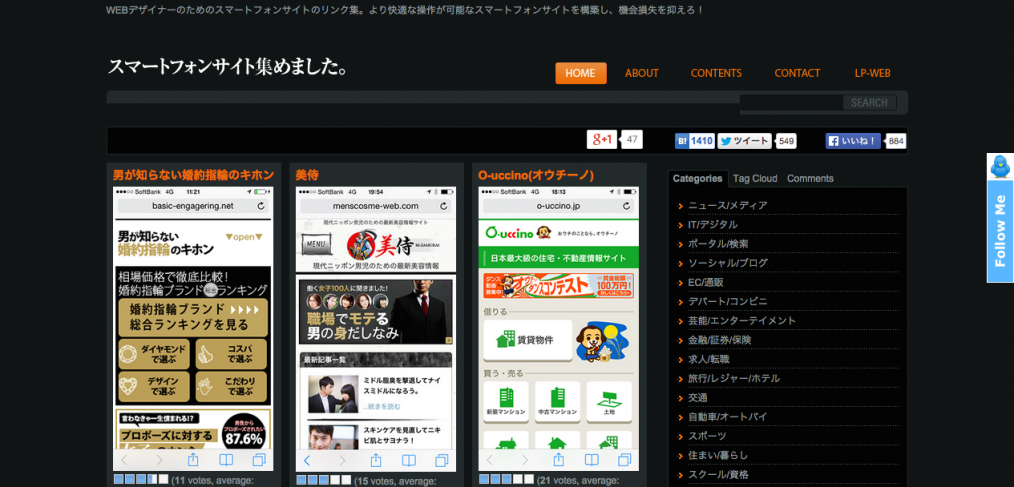The image size is (1014, 487).
Task: Click the reload icon beside menscosme-web.com
Action: point(444,206)
